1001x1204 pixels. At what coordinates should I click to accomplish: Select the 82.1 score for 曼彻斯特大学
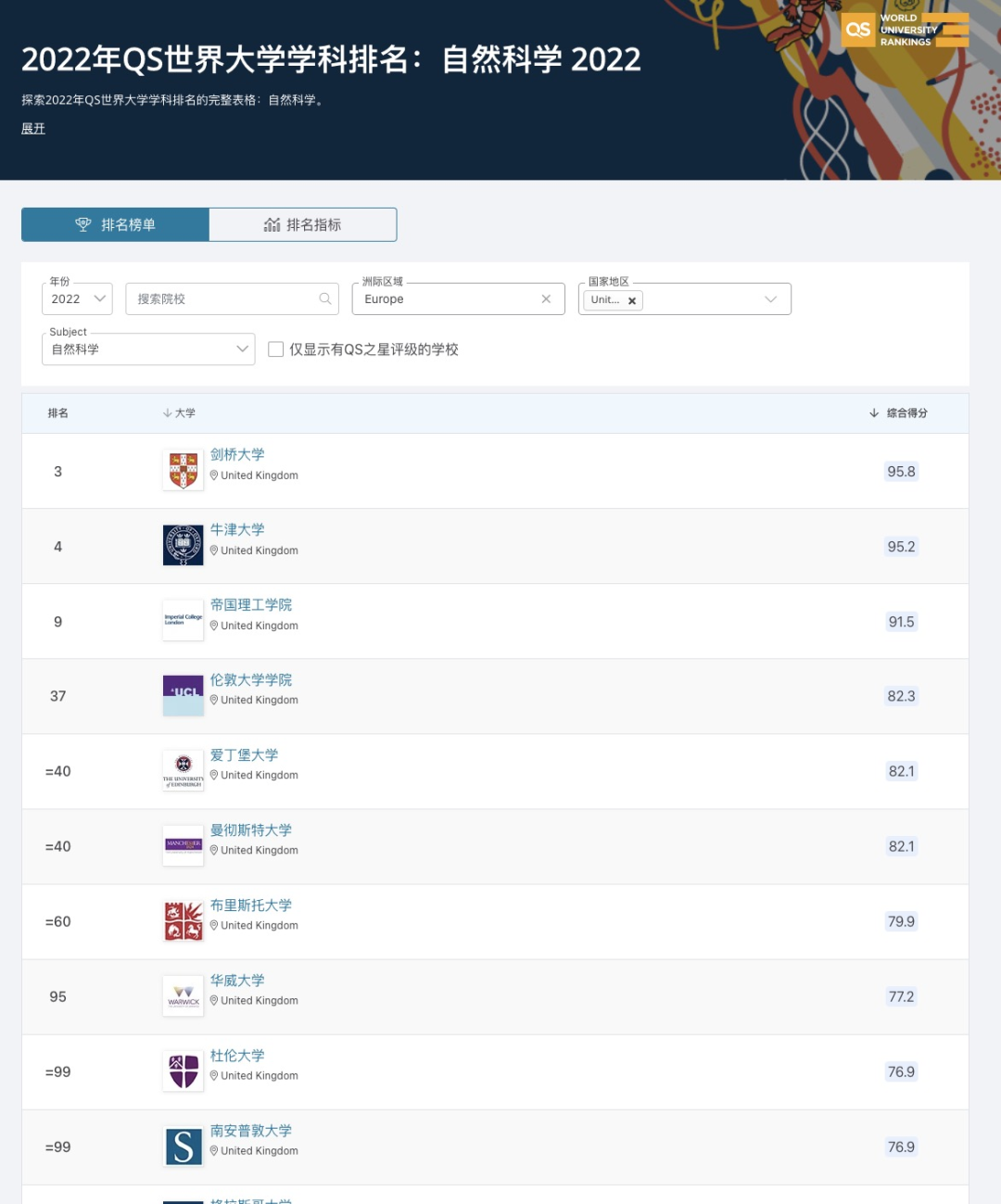click(901, 846)
